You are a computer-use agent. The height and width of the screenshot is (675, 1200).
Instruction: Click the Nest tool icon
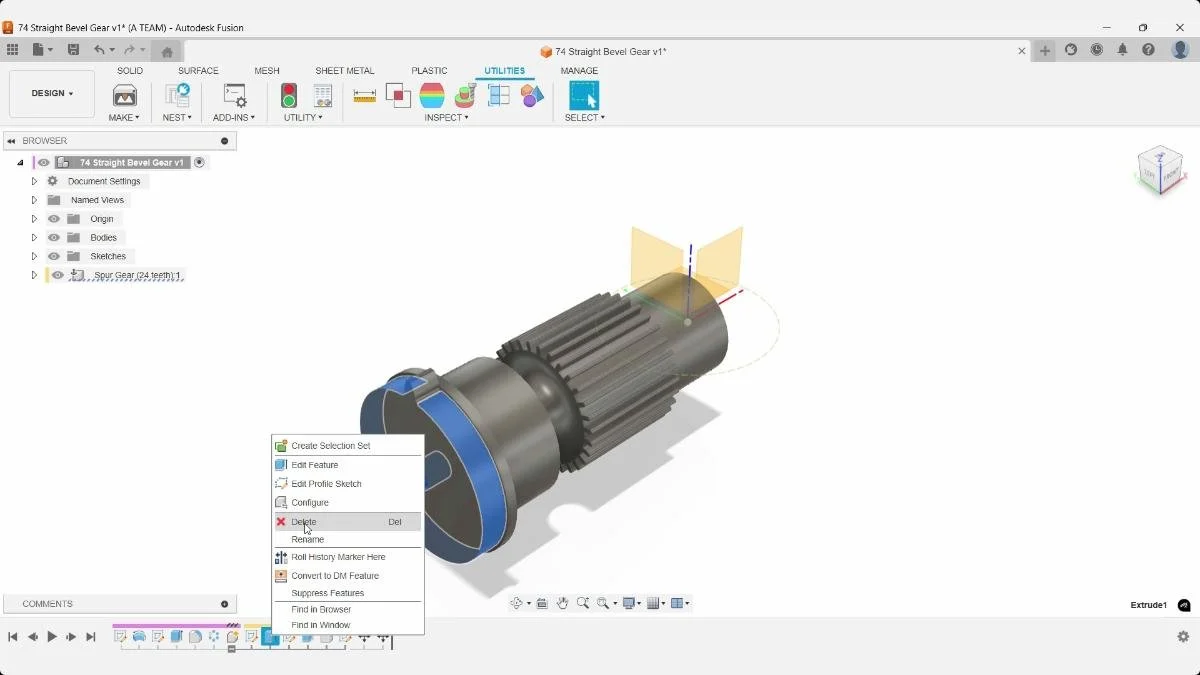177,96
